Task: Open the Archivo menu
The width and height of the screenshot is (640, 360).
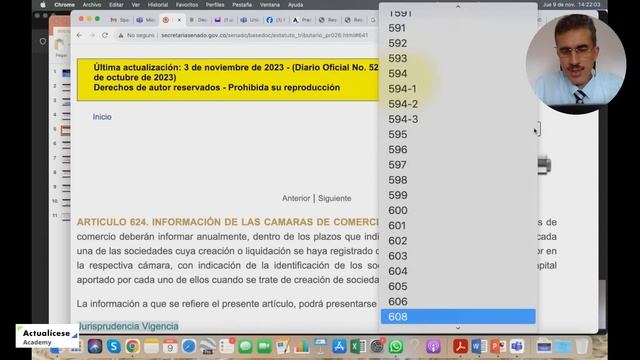Action: point(92,5)
